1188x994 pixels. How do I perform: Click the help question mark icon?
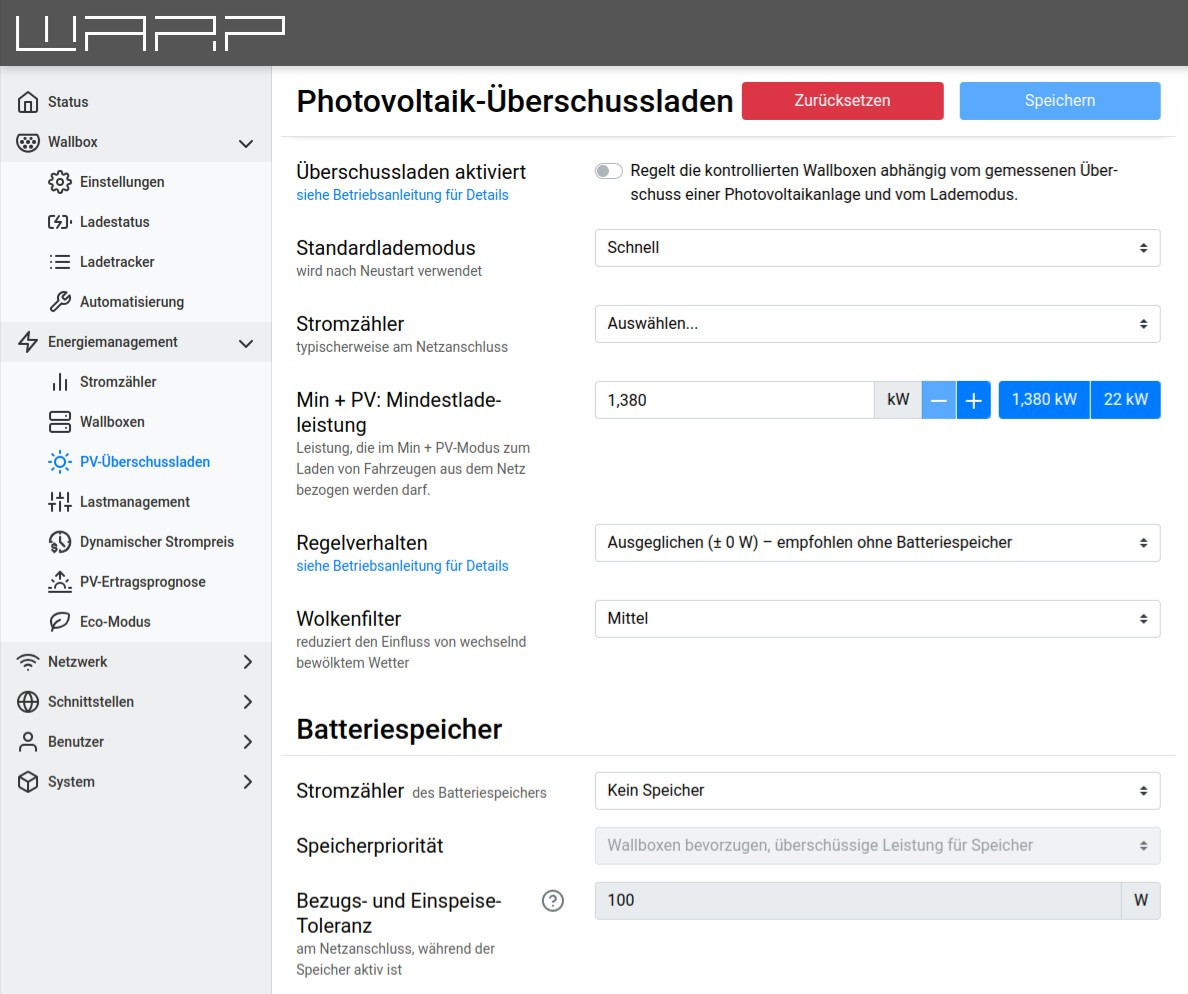click(x=553, y=901)
